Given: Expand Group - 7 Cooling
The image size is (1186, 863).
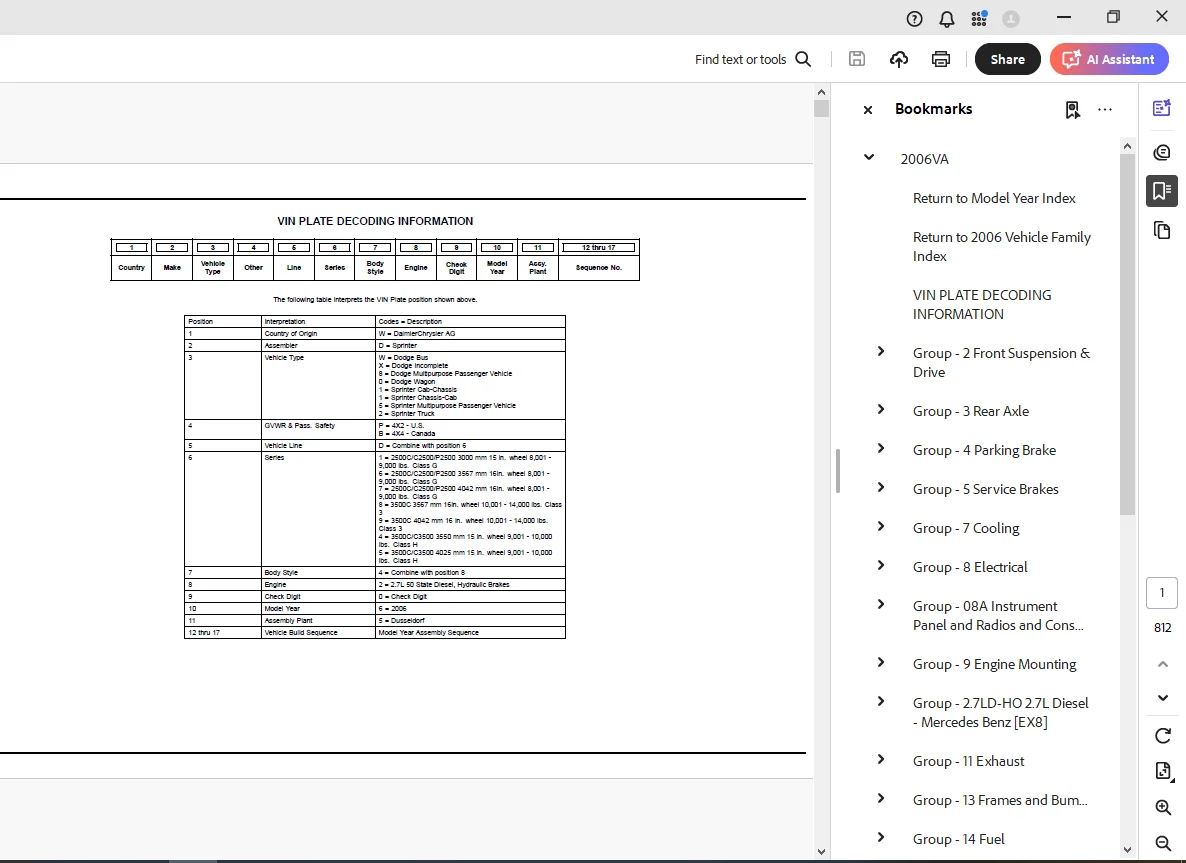Looking at the screenshot, I should (880, 526).
